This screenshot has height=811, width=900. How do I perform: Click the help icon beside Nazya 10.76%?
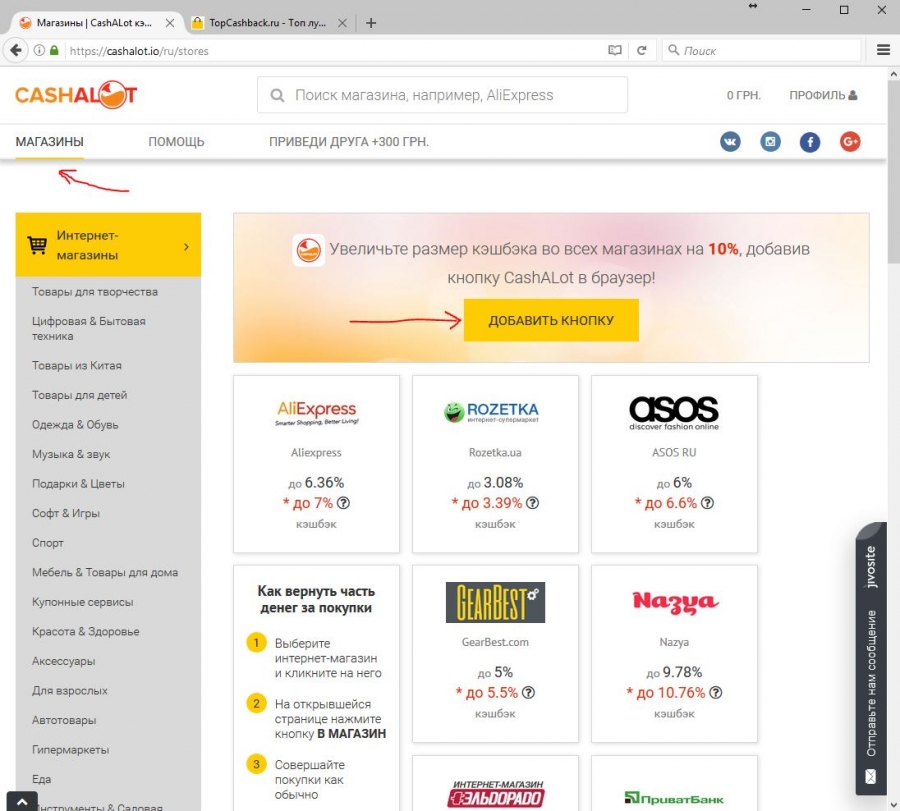click(715, 693)
